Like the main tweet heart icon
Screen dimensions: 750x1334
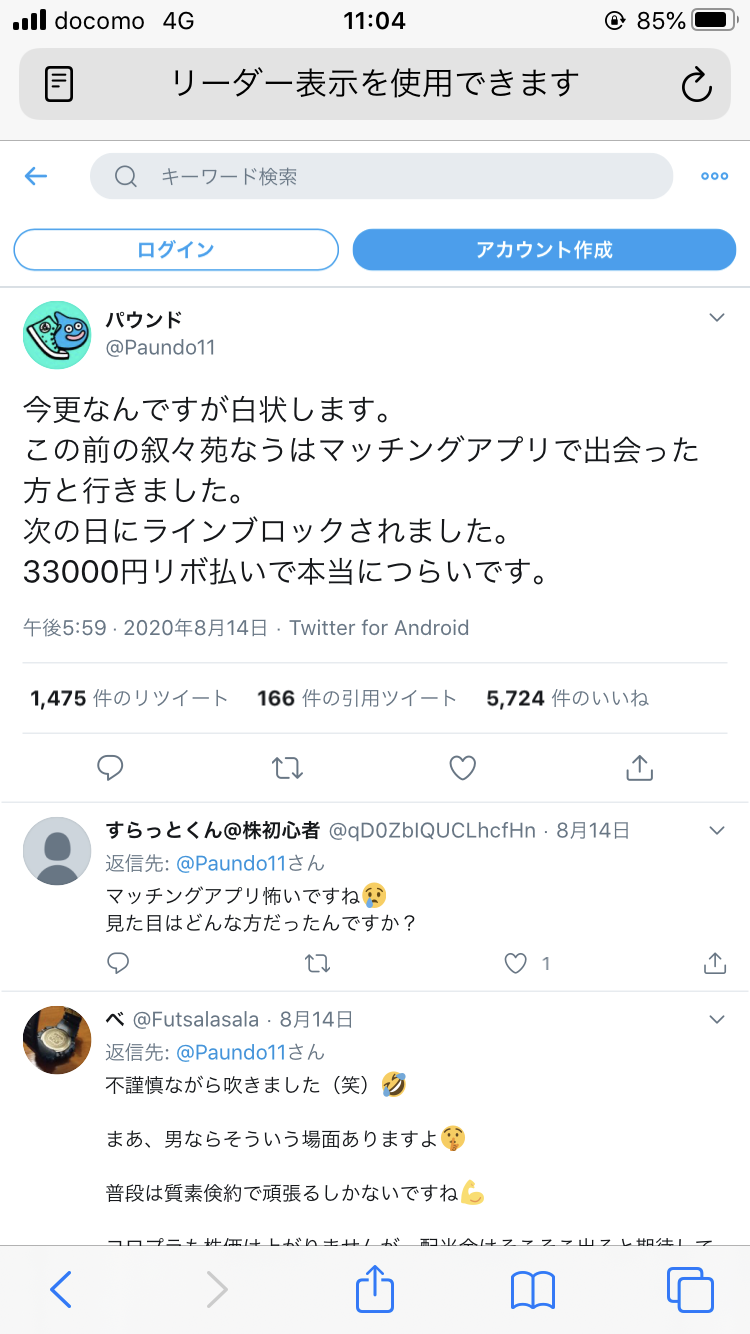[x=462, y=768]
